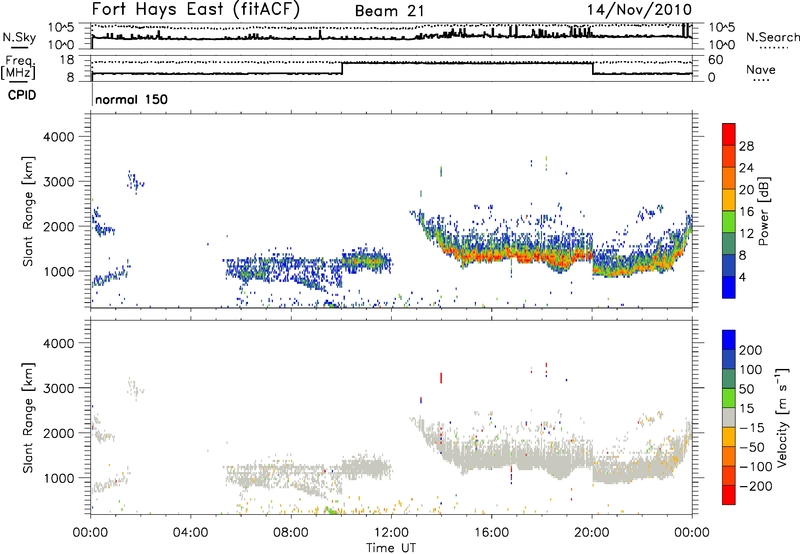Image resolution: width=800 pixels, height=554 pixels.
Task: Click the '4' tick on the Power colorbar
Action: pyautogui.click(x=743, y=278)
